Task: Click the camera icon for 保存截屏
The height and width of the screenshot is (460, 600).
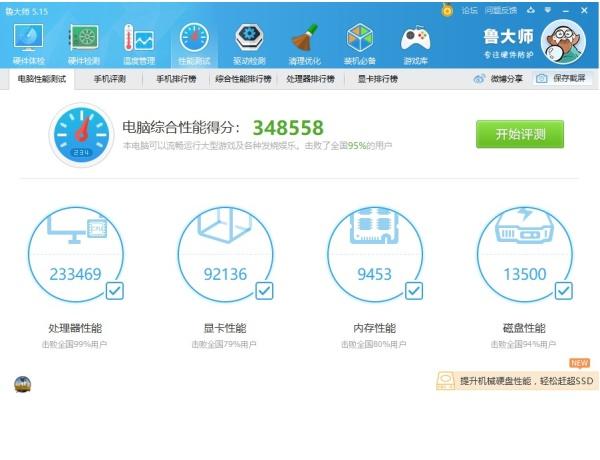Action: (x=541, y=79)
